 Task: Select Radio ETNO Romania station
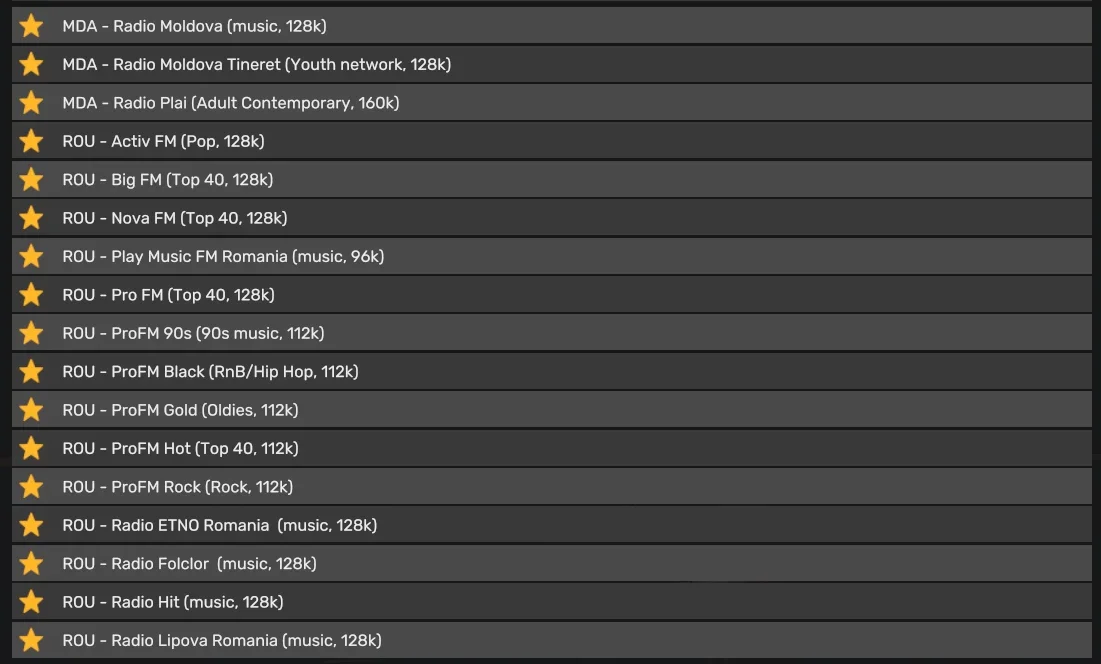(219, 525)
